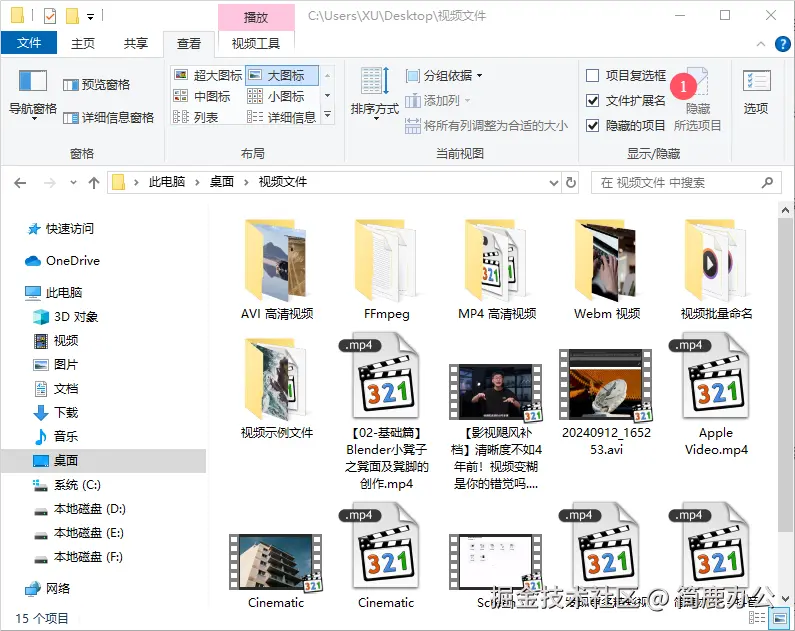Image resolution: width=795 pixels, height=631 pixels.
Task: Open the quick access toolbar customize arrow
Action: pyautogui.click(x=90, y=17)
